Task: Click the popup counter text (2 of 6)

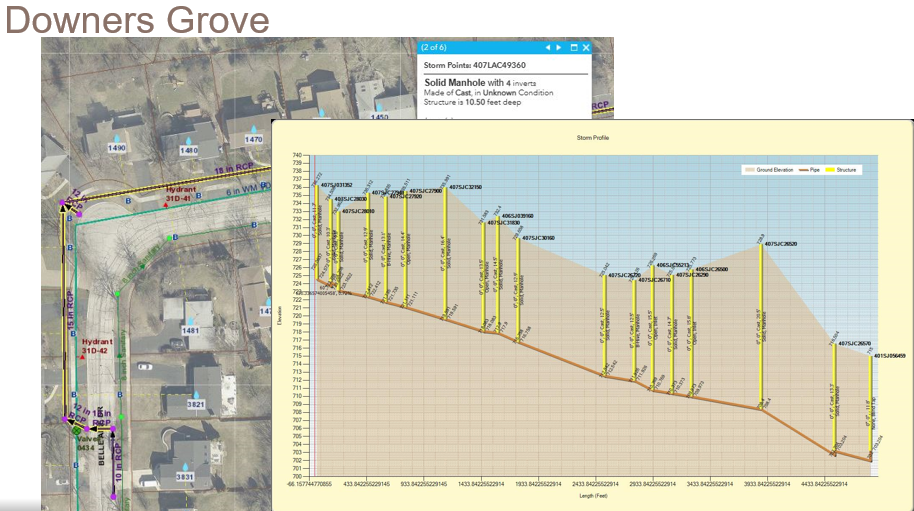Action: pos(434,47)
